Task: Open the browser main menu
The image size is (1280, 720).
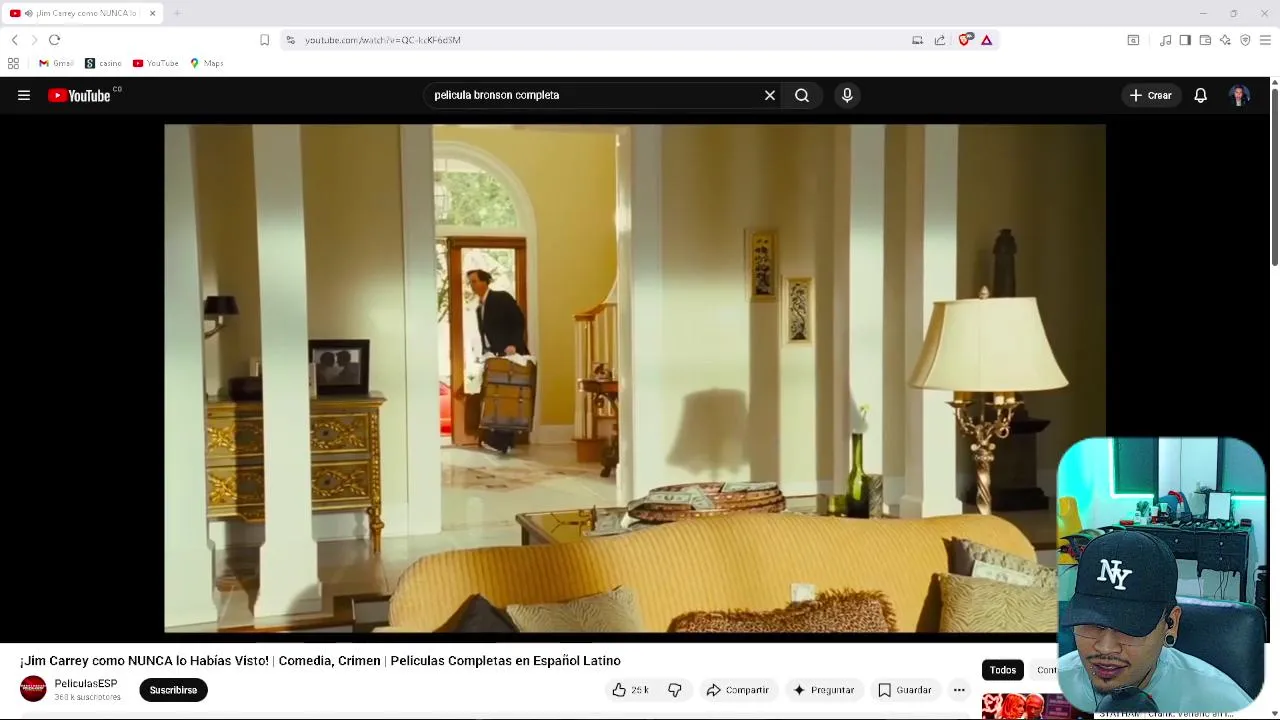Action: click(1265, 40)
